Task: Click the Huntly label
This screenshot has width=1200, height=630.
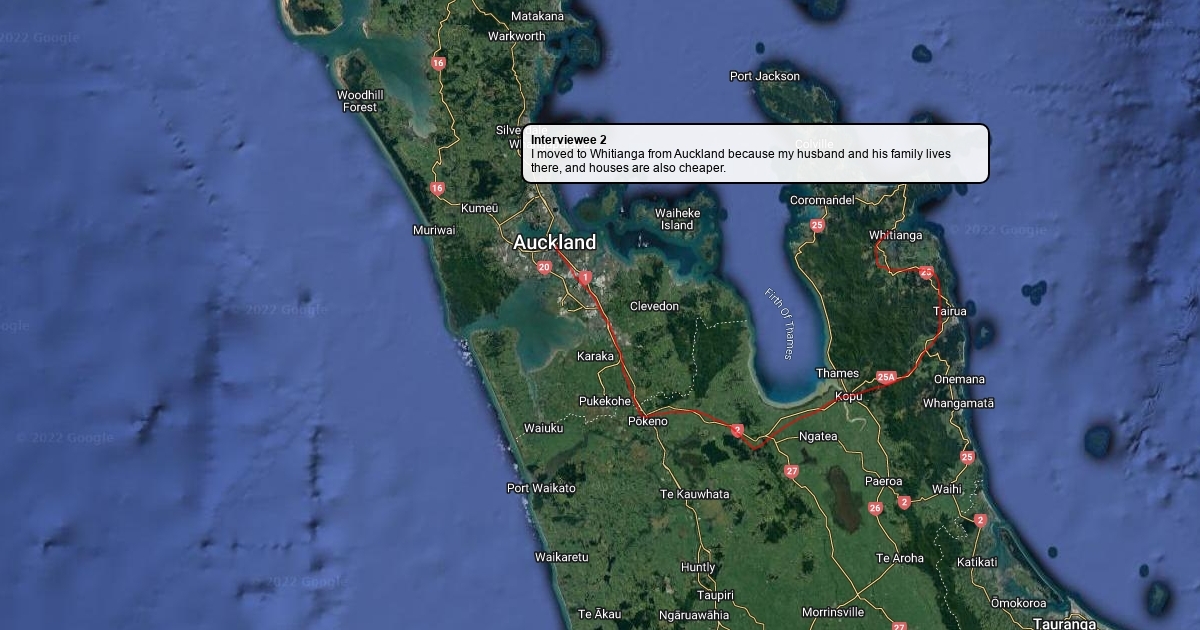Action: click(x=698, y=567)
